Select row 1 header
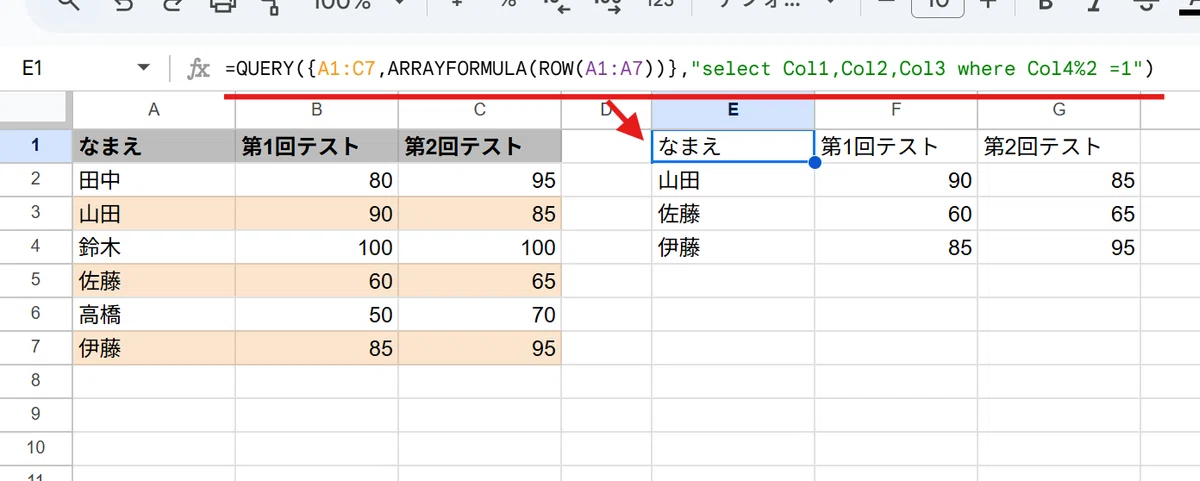Viewport: 1200px width, 481px height. tap(36, 146)
